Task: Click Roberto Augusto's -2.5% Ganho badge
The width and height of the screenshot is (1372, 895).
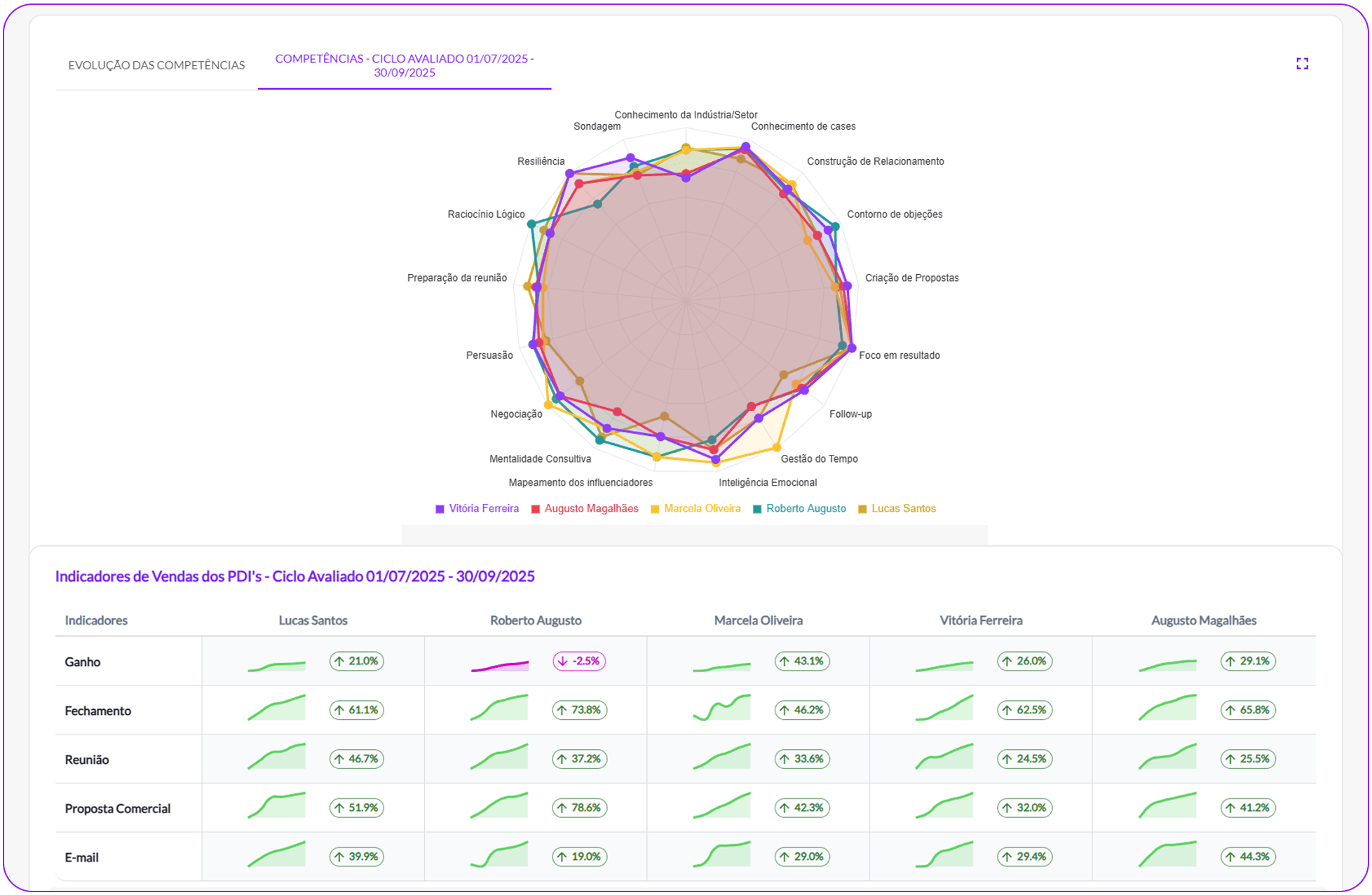Action: pos(579,661)
